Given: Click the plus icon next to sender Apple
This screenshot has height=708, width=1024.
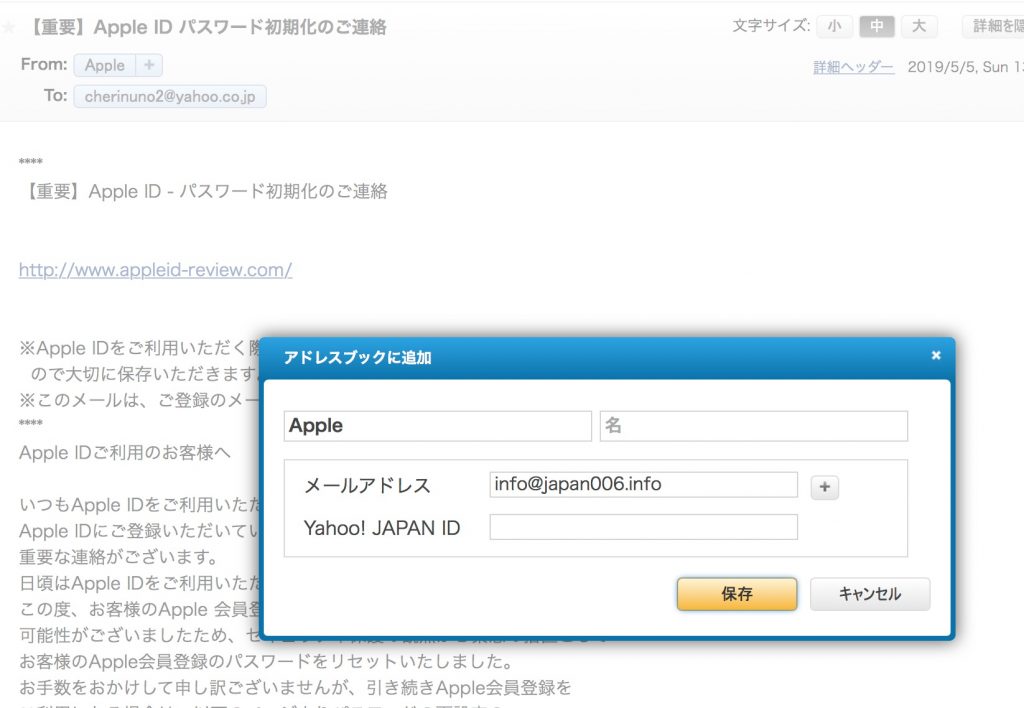Looking at the screenshot, I should click(x=149, y=66).
